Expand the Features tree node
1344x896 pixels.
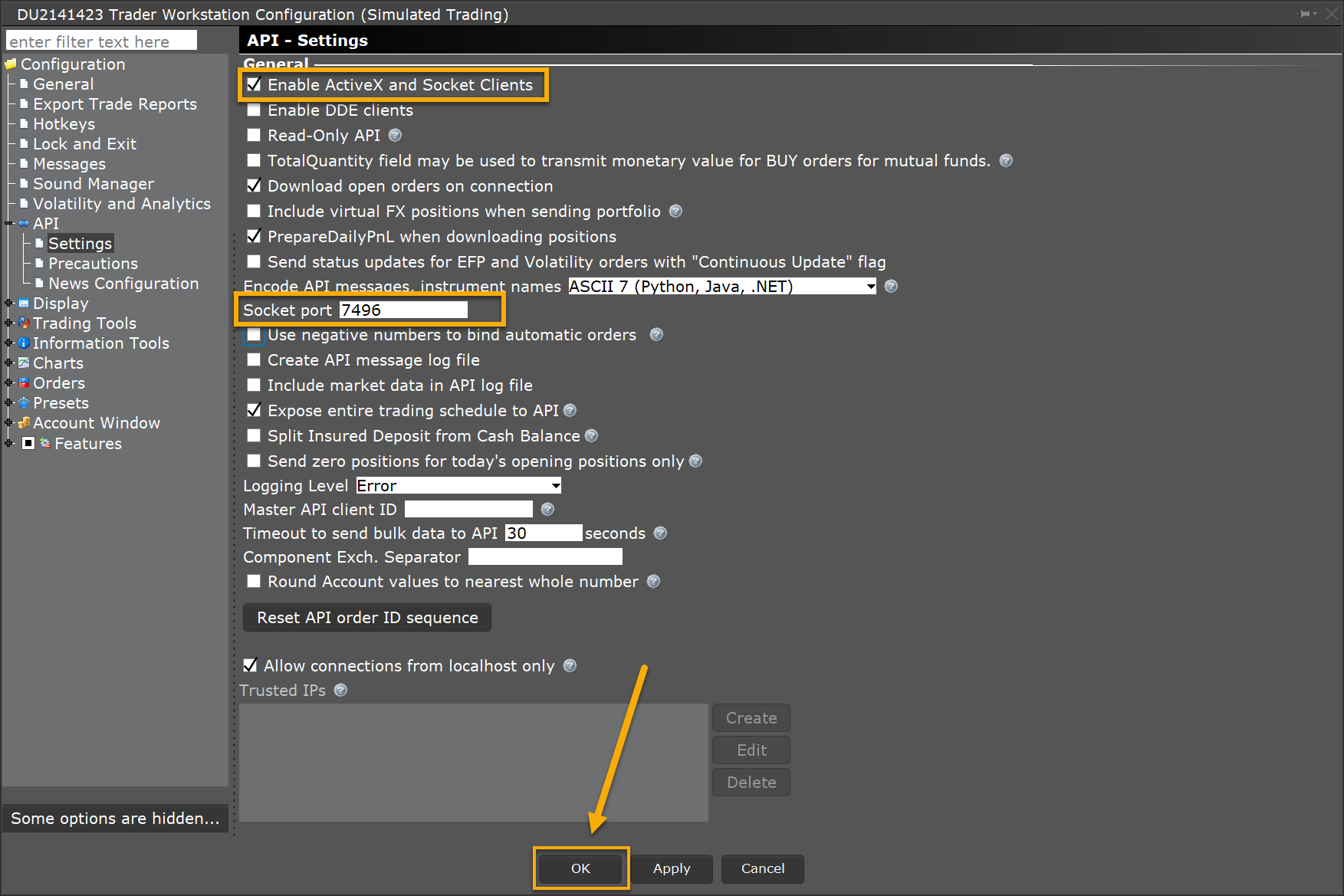click(x=9, y=443)
